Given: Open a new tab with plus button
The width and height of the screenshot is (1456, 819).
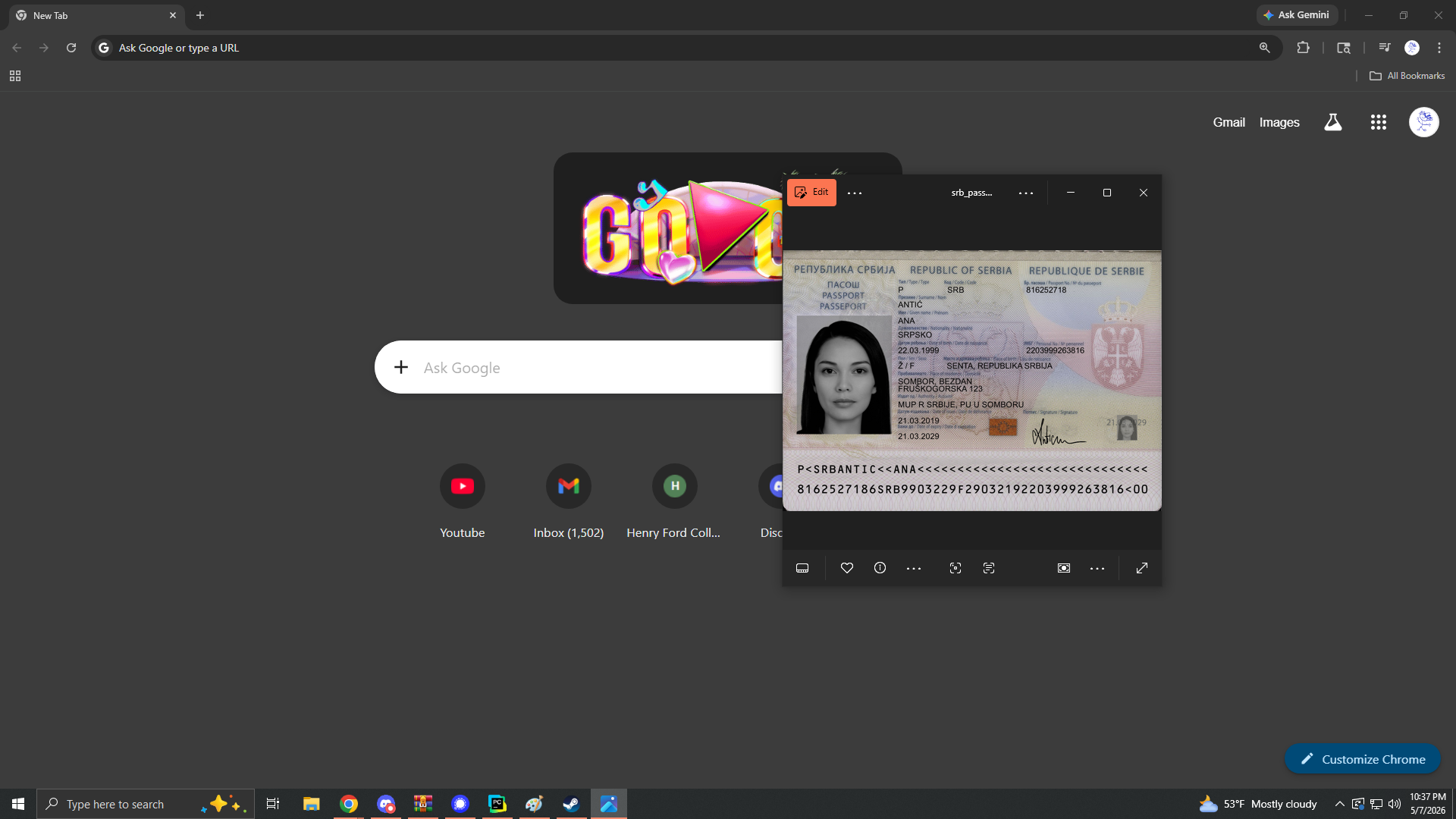Looking at the screenshot, I should pos(200,15).
